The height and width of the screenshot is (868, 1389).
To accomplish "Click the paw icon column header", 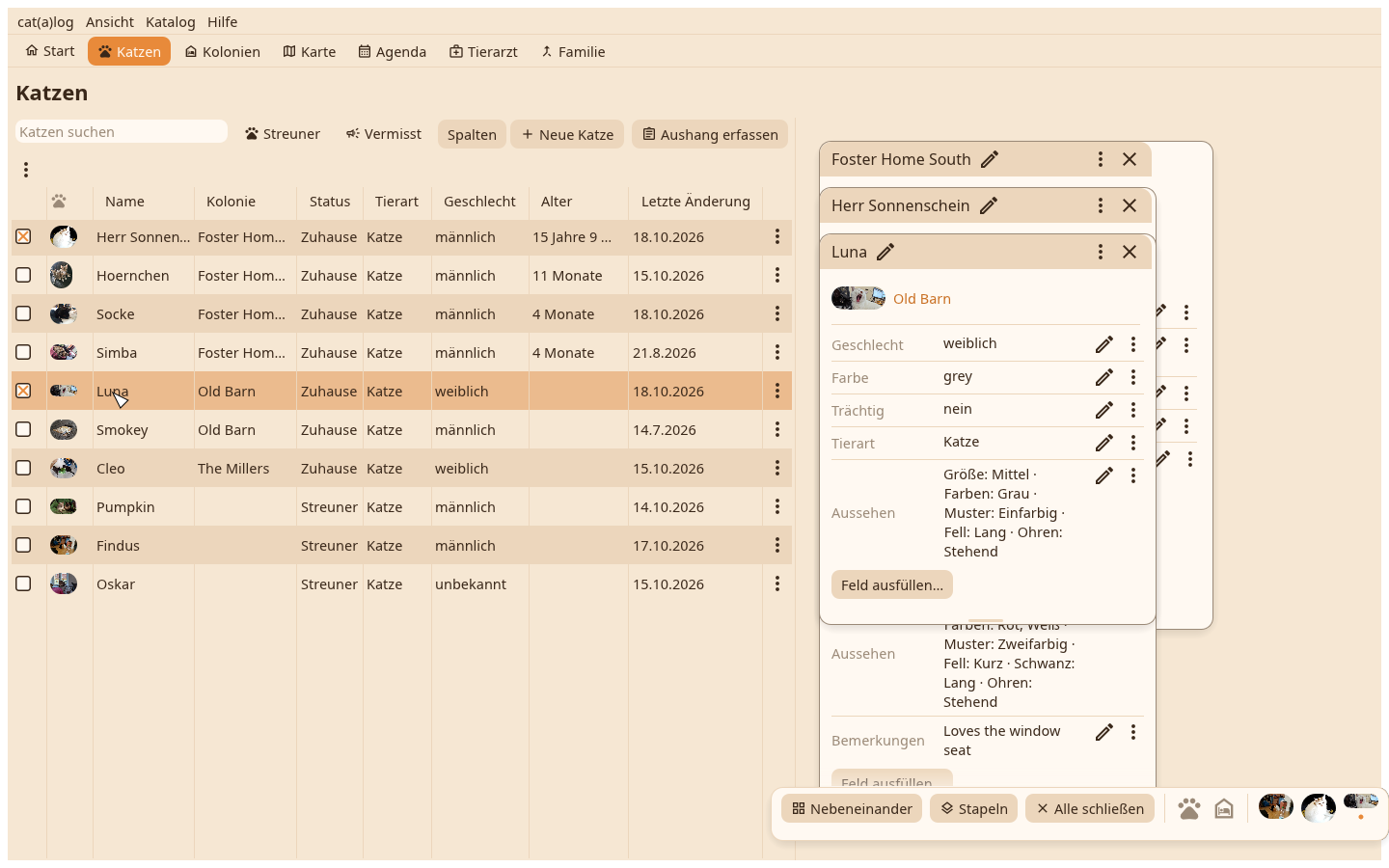I will tap(59, 202).
